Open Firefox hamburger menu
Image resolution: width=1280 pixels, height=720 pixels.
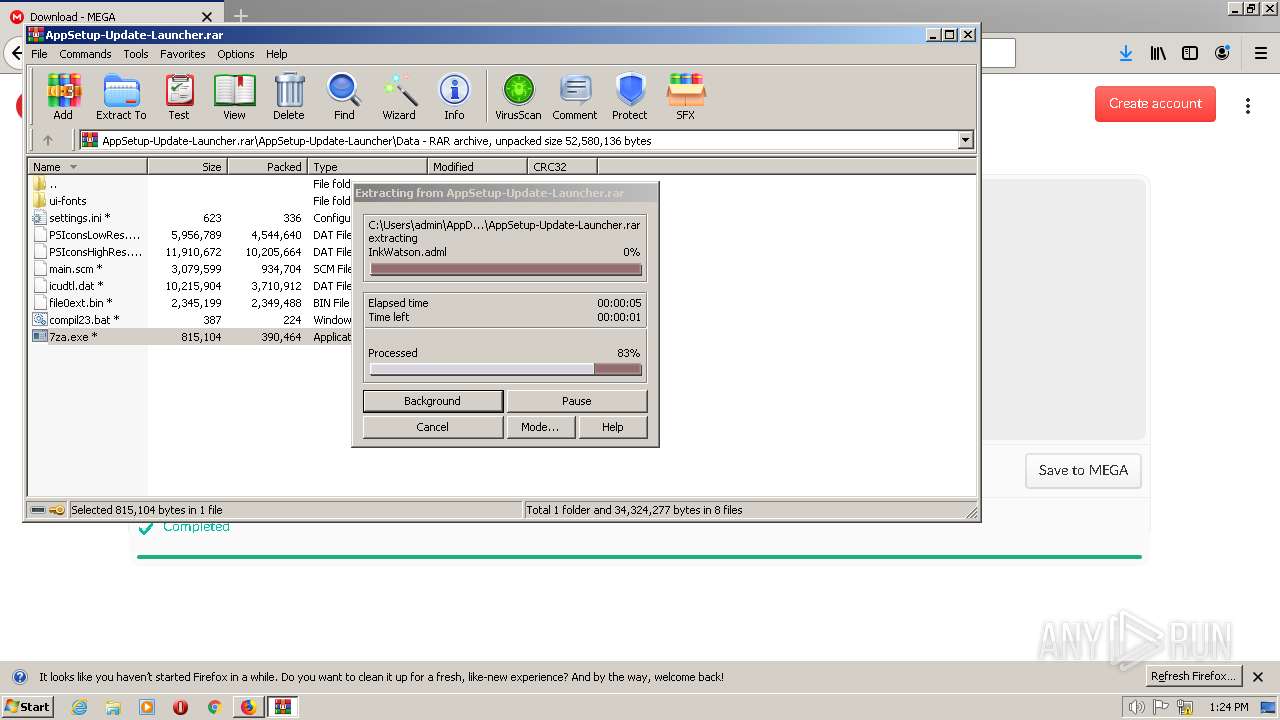[1261, 53]
